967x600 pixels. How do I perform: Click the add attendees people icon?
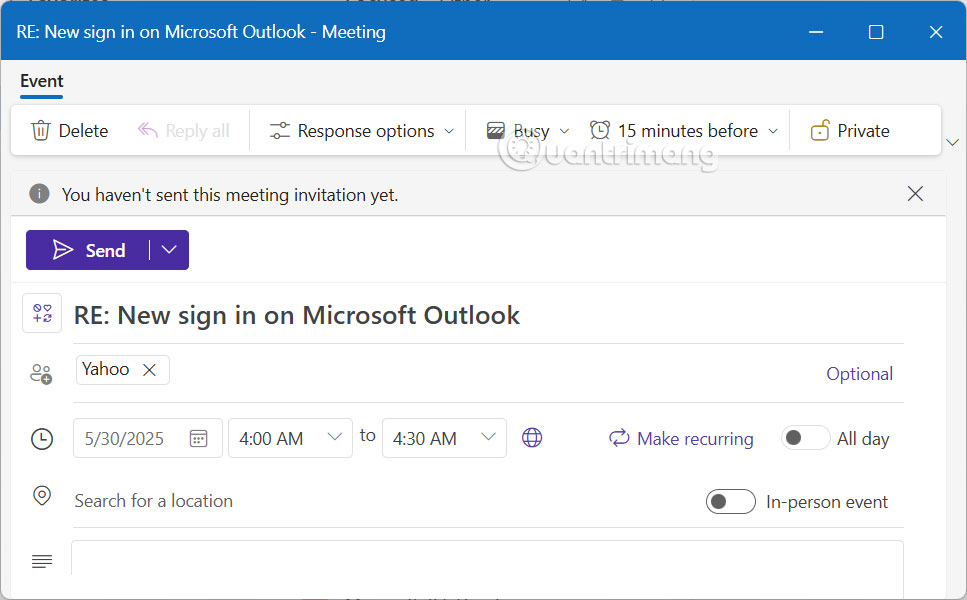pyautogui.click(x=41, y=373)
